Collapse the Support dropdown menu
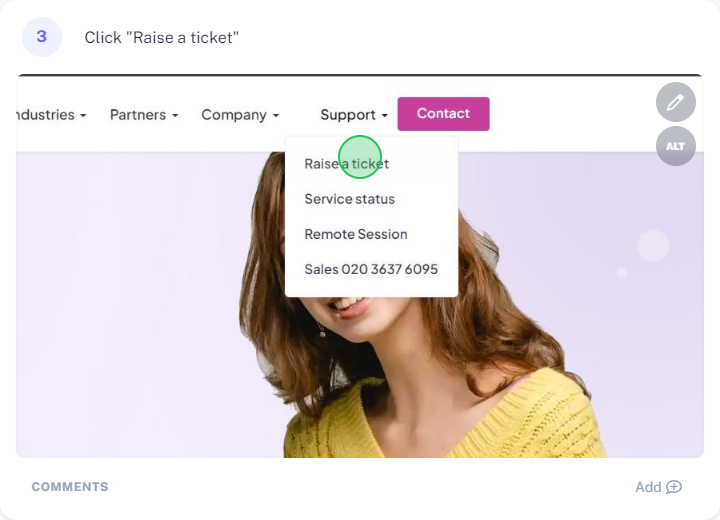The width and height of the screenshot is (720, 520). tap(354, 115)
